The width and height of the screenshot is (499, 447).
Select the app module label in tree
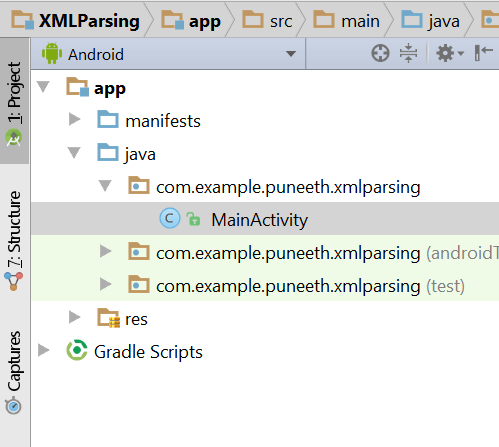110,89
